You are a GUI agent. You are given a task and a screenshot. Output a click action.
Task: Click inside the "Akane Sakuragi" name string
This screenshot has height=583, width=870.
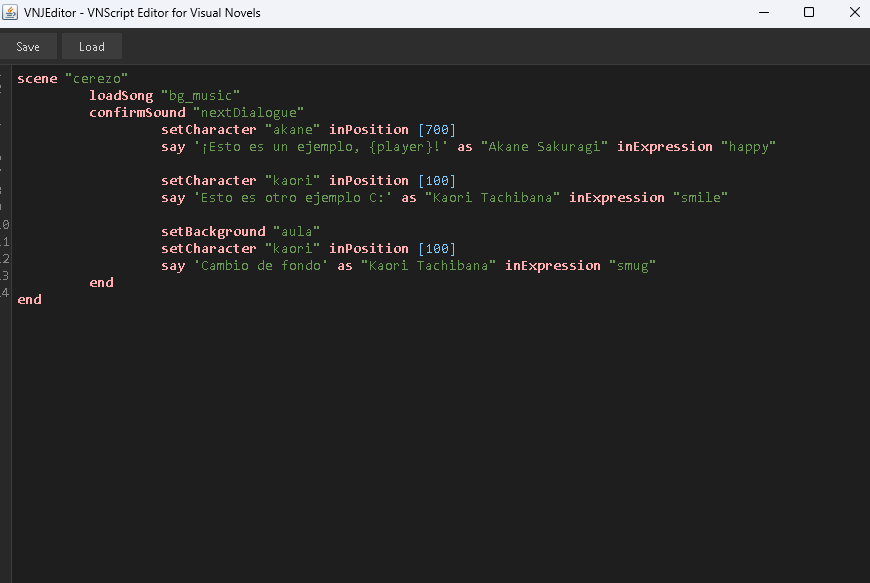pos(545,146)
